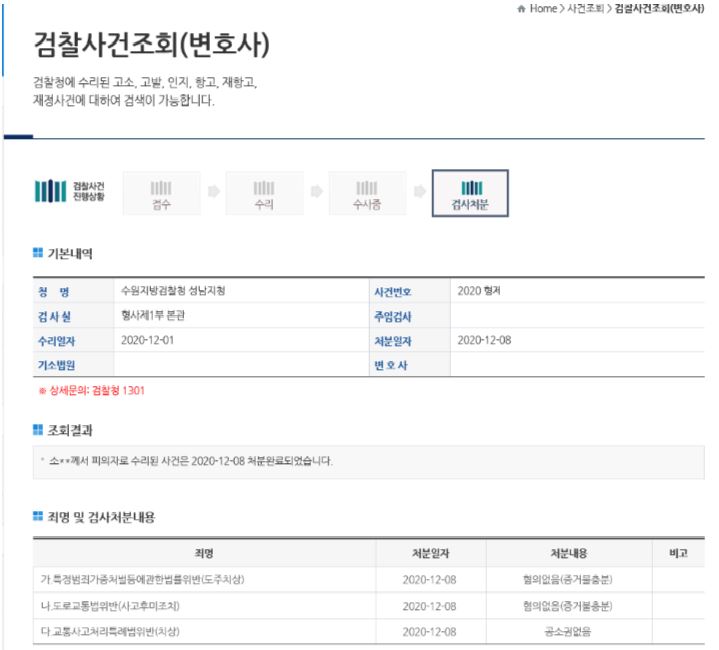Viewport: 719px width, 650px height.
Task: Click the blue square icon beside 조회결과
Action: pos(38,430)
